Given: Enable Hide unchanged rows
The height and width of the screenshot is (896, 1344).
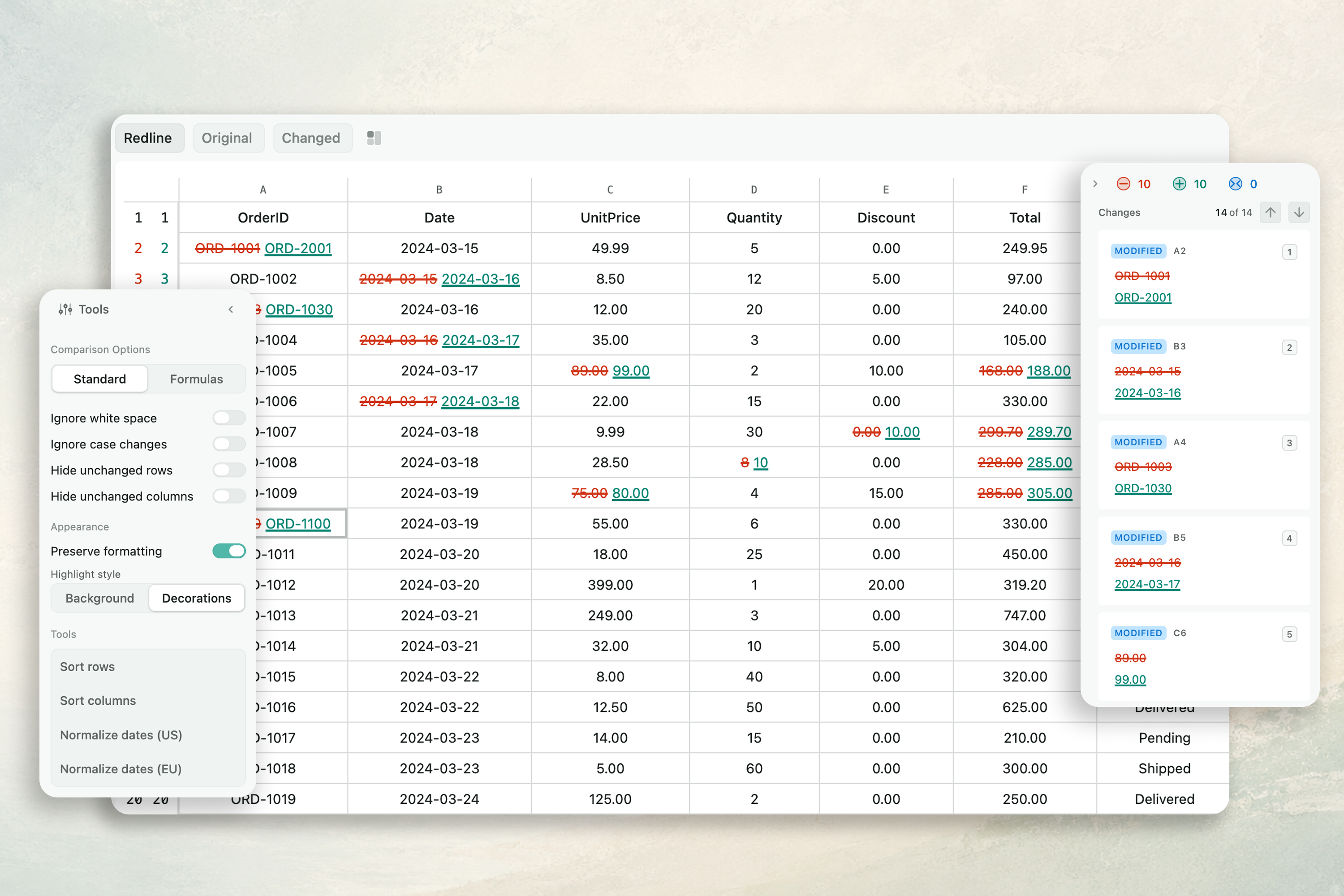Looking at the screenshot, I should pos(229,470).
